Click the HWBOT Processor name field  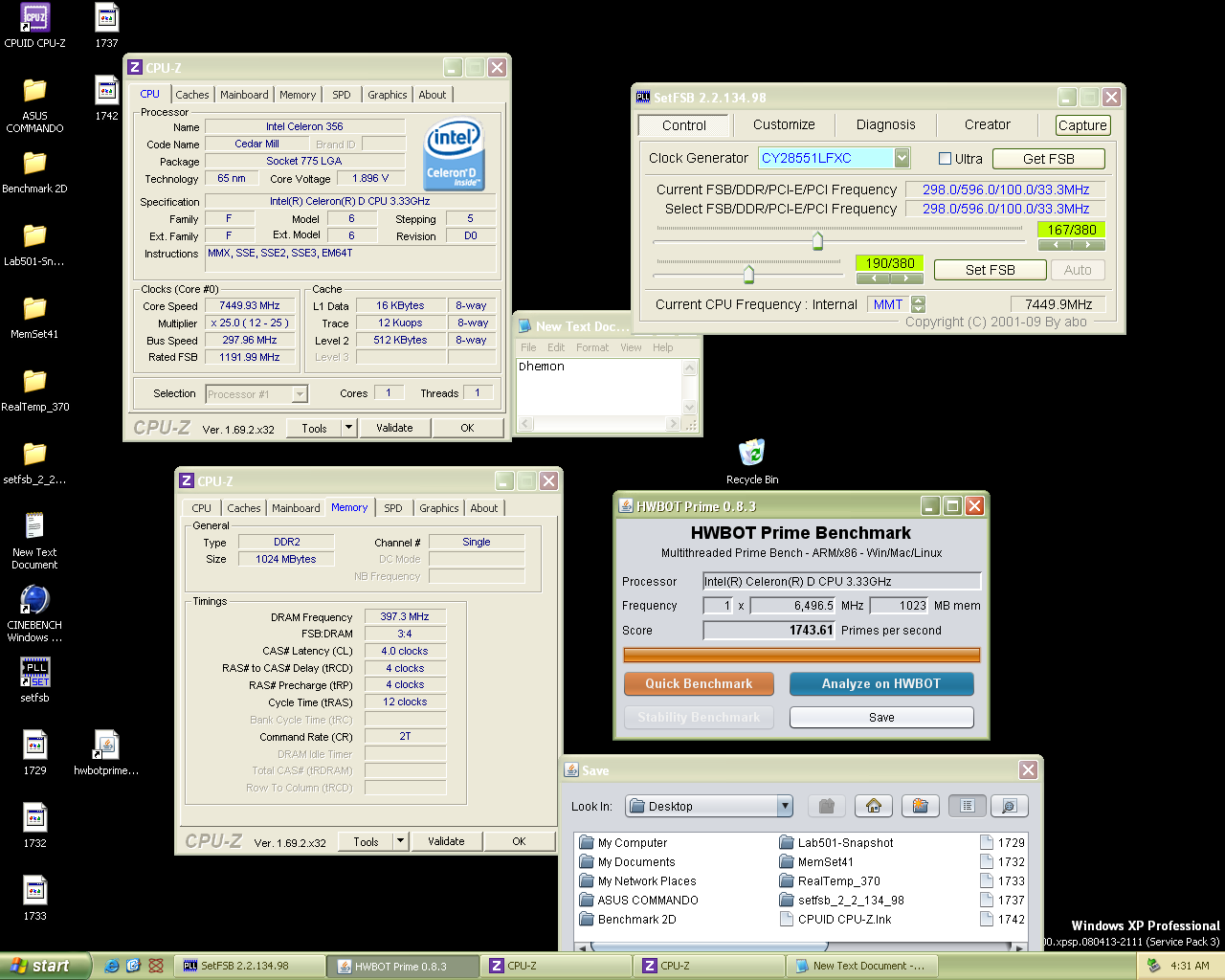[x=842, y=581]
